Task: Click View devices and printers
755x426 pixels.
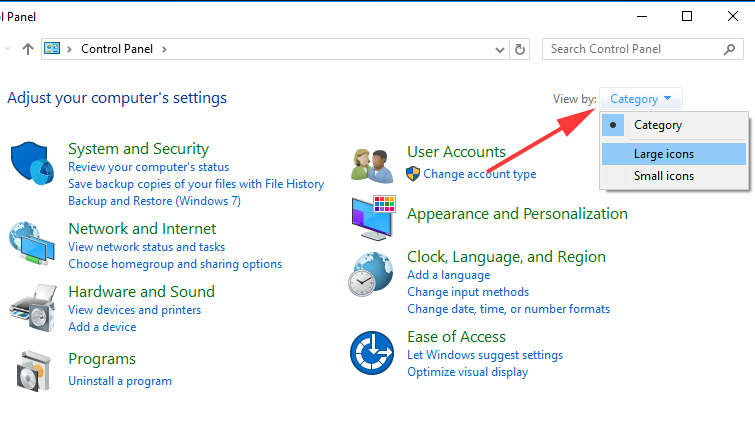Action: click(135, 310)
